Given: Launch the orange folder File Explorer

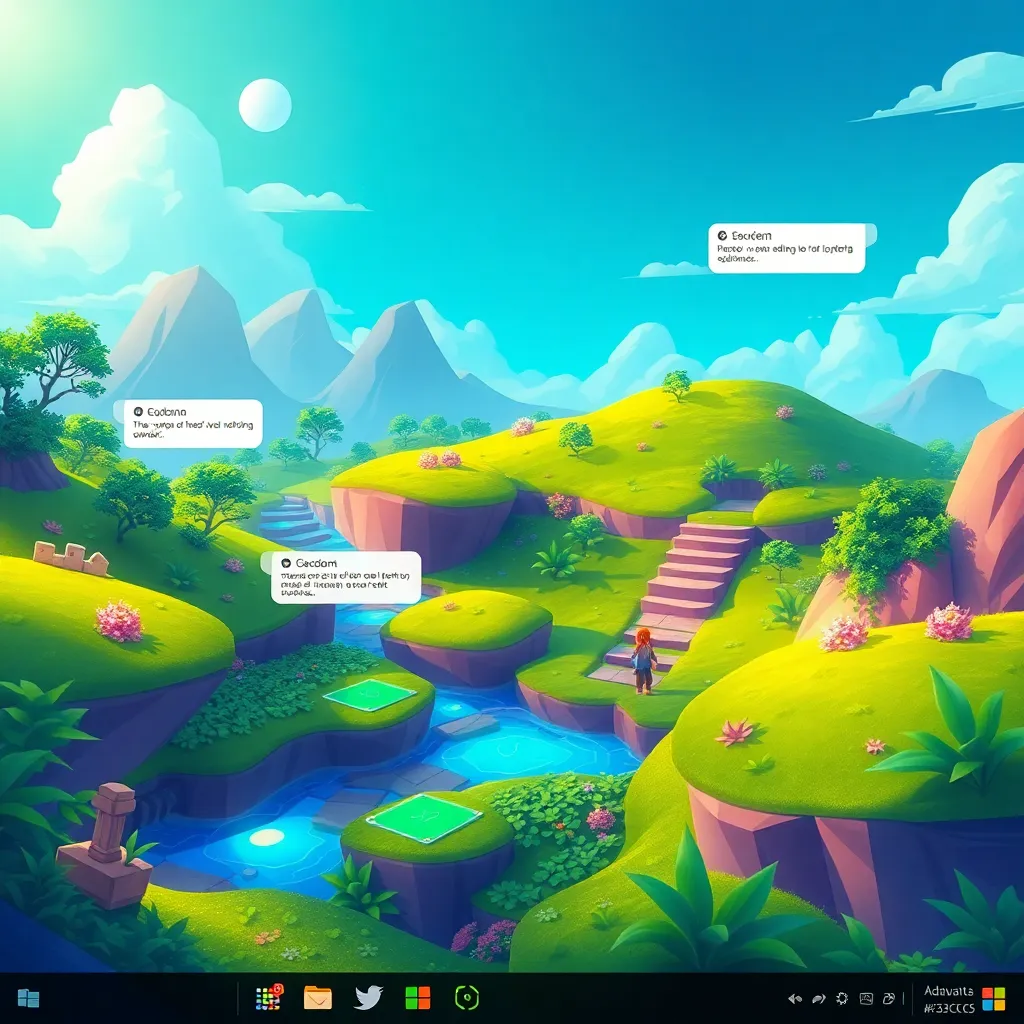Looking at the screenshot, I should 317,997.
